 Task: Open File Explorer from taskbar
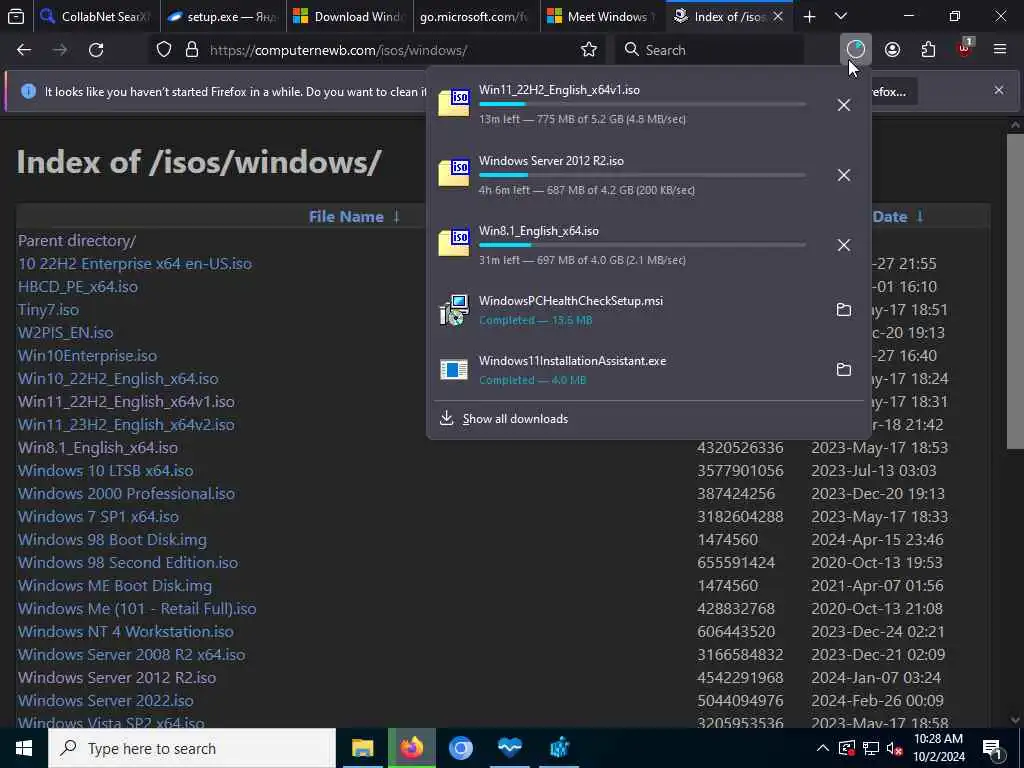[362, 748]
